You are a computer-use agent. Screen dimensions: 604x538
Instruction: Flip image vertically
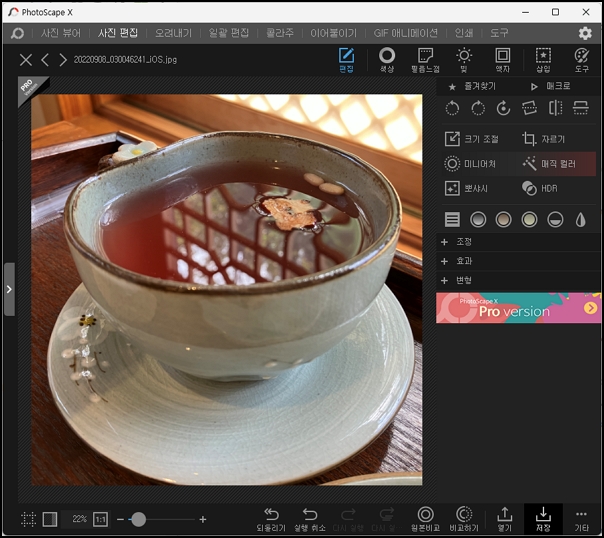(581, 108)
